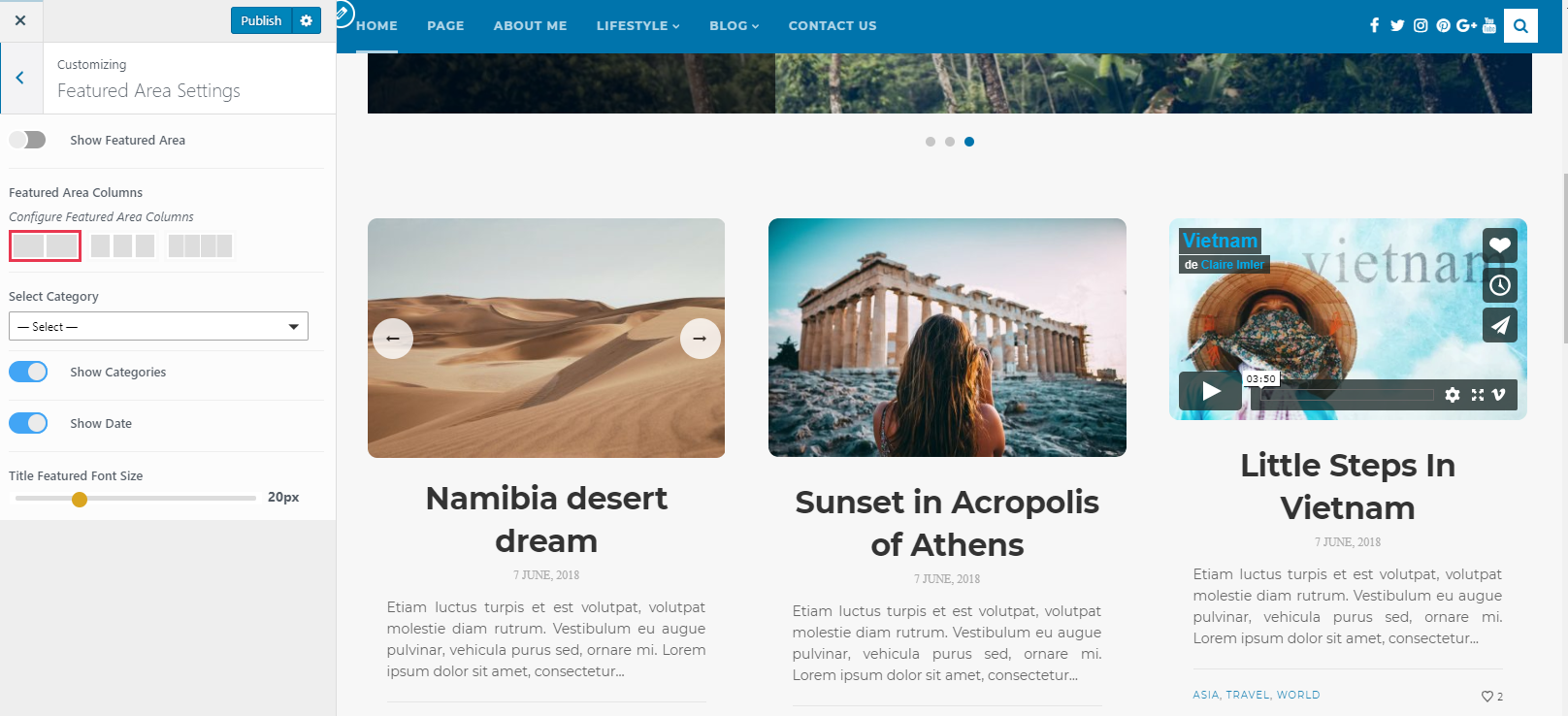This screenshot has width=1568, height=716.
Task: Adjust the Title Featured Font Size slider
Action: 80,499
